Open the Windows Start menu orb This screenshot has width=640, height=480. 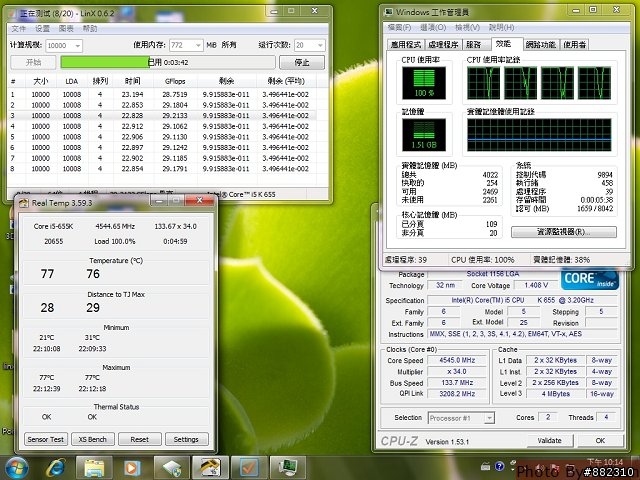tap(17, 467)
